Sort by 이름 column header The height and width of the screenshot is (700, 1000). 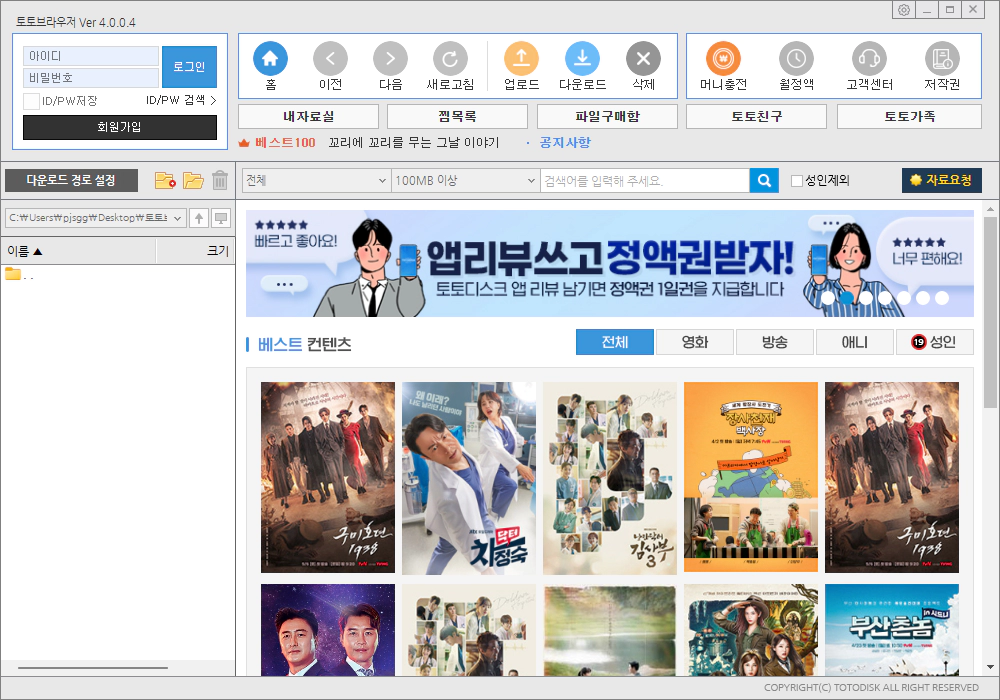[x=78, y=251]
